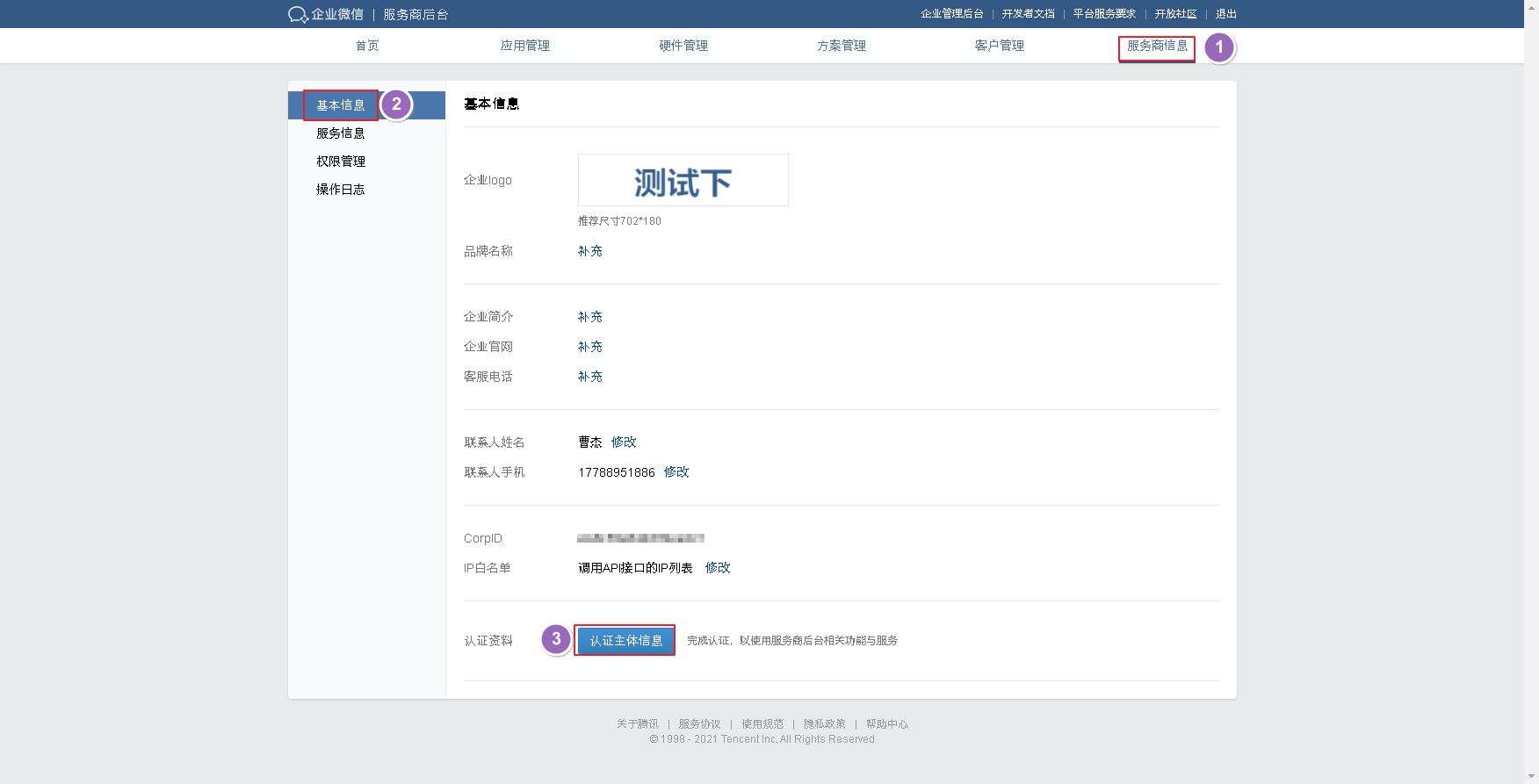Click 补充 next to 品牌名称
1539x784 pixels.
[589, 251]
